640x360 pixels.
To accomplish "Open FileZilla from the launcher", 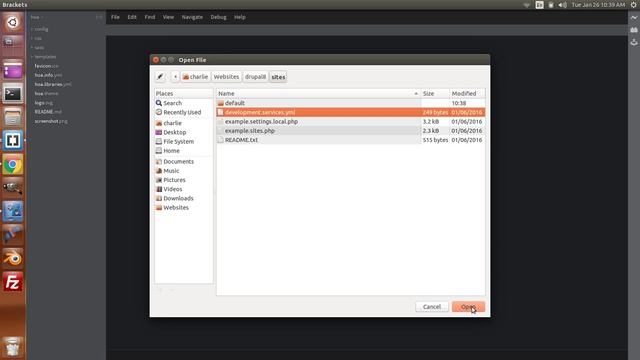I will (x=13, y=282).
